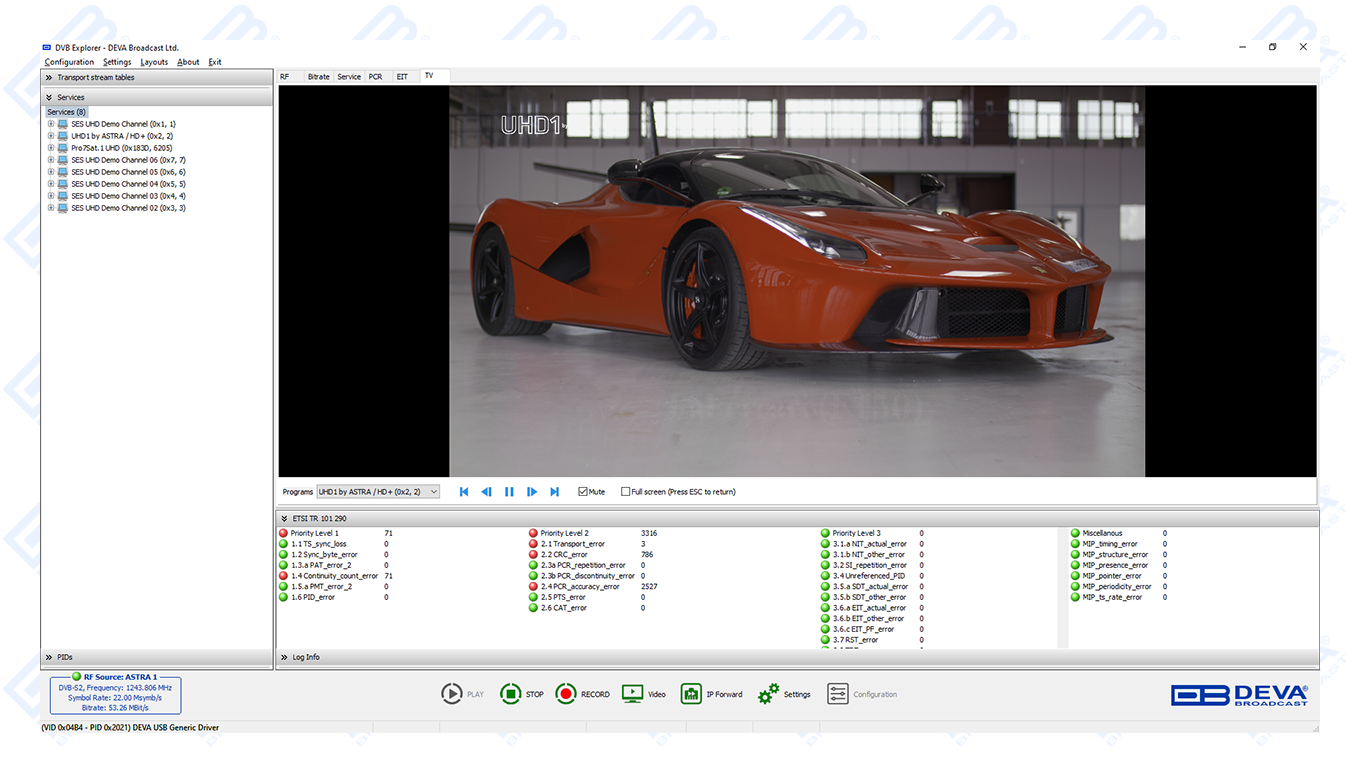Expand the Pro7Sat.1 UHD service node
Viewport: 1360px width, 773px height.
(51, 148)
